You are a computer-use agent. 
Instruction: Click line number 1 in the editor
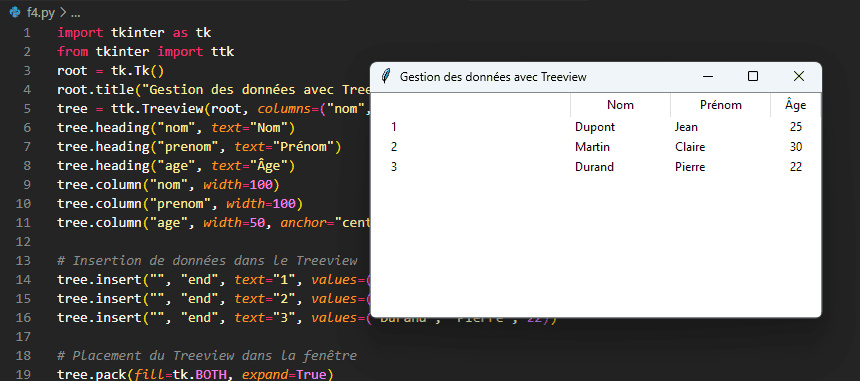tap(27, 33)
